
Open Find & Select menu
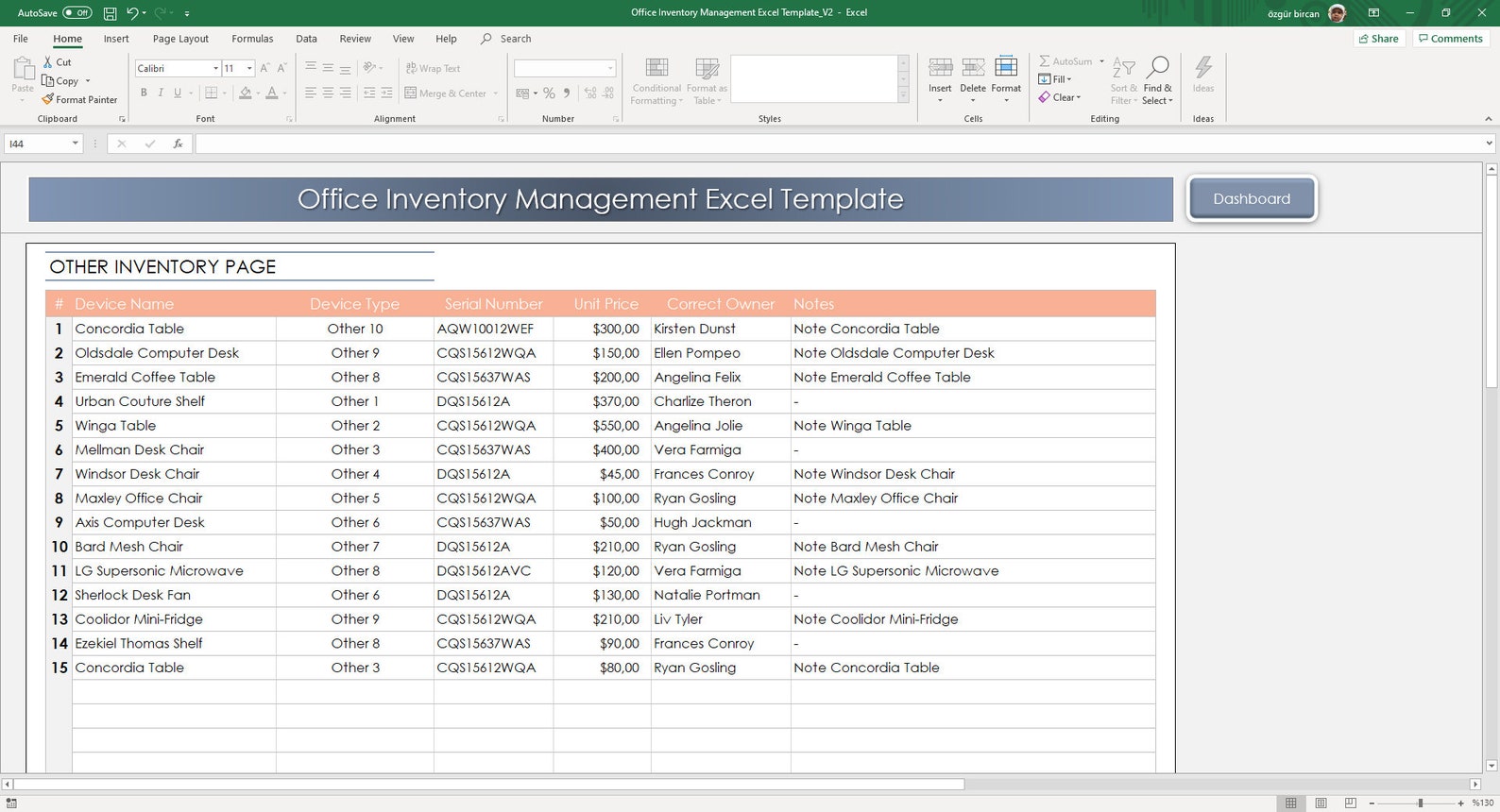coord(1157,81)
